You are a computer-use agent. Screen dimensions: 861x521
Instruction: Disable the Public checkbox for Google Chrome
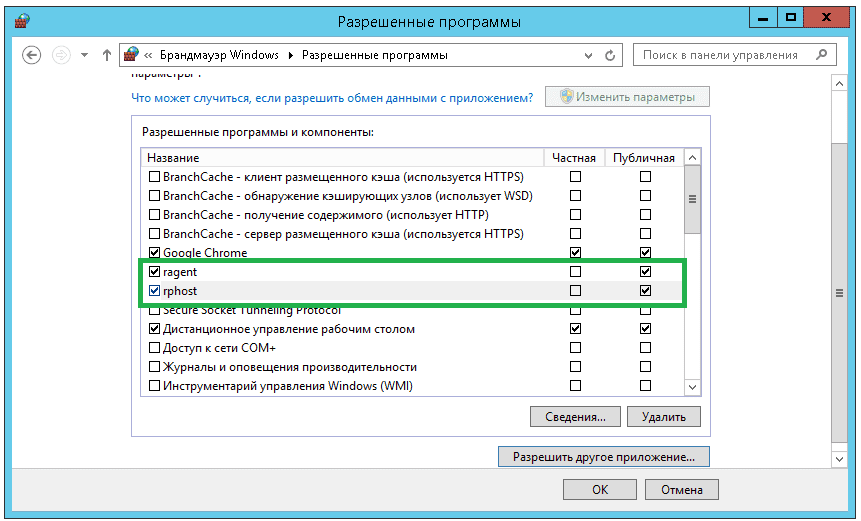(x=645, y=253)
